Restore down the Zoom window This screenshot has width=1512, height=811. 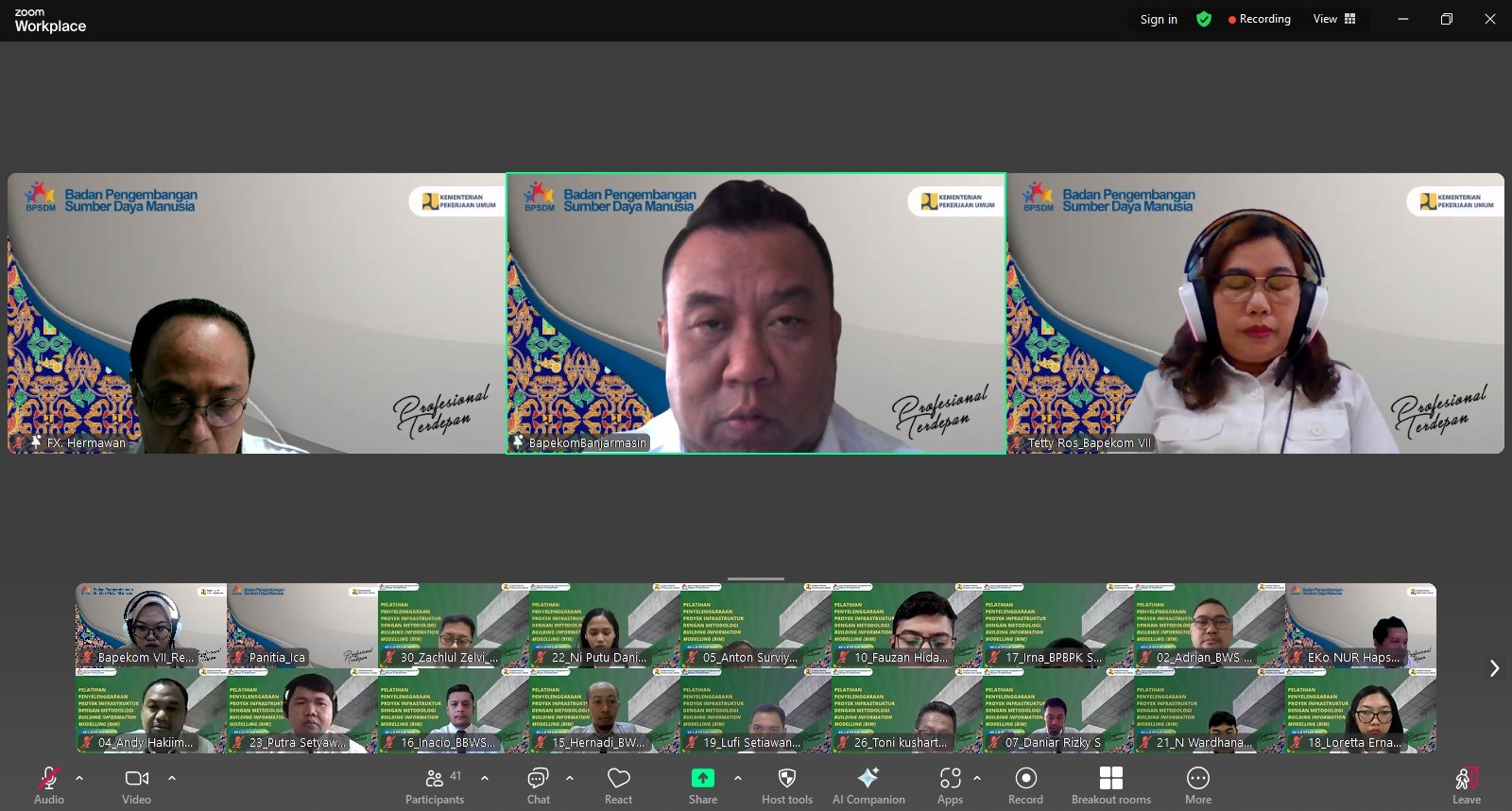click(1447, 19)
